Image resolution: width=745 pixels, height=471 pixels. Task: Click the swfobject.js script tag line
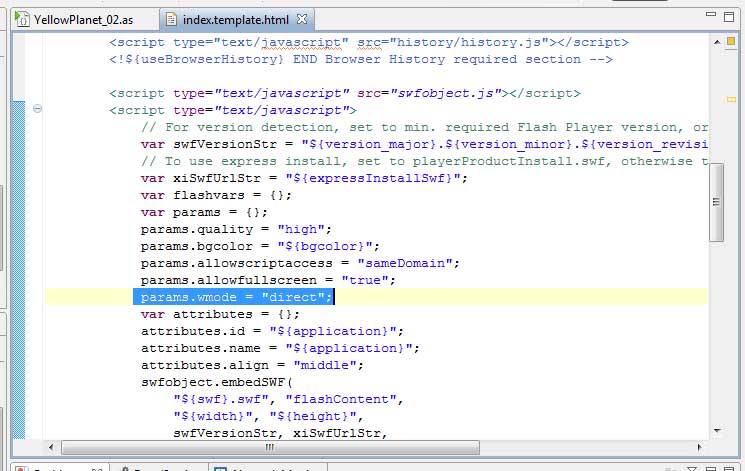point(344,93)
